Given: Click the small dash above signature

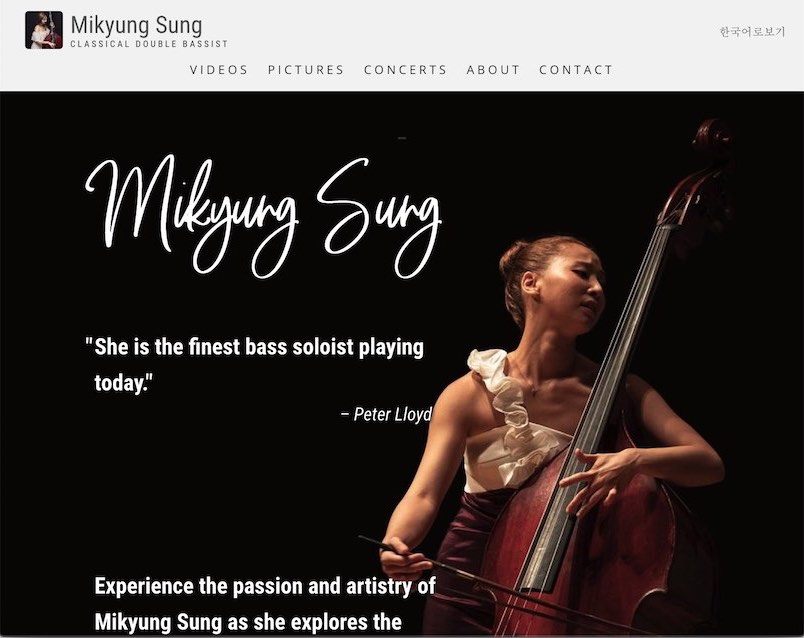Looking at the screenshot, I should [x=402, y=137].
